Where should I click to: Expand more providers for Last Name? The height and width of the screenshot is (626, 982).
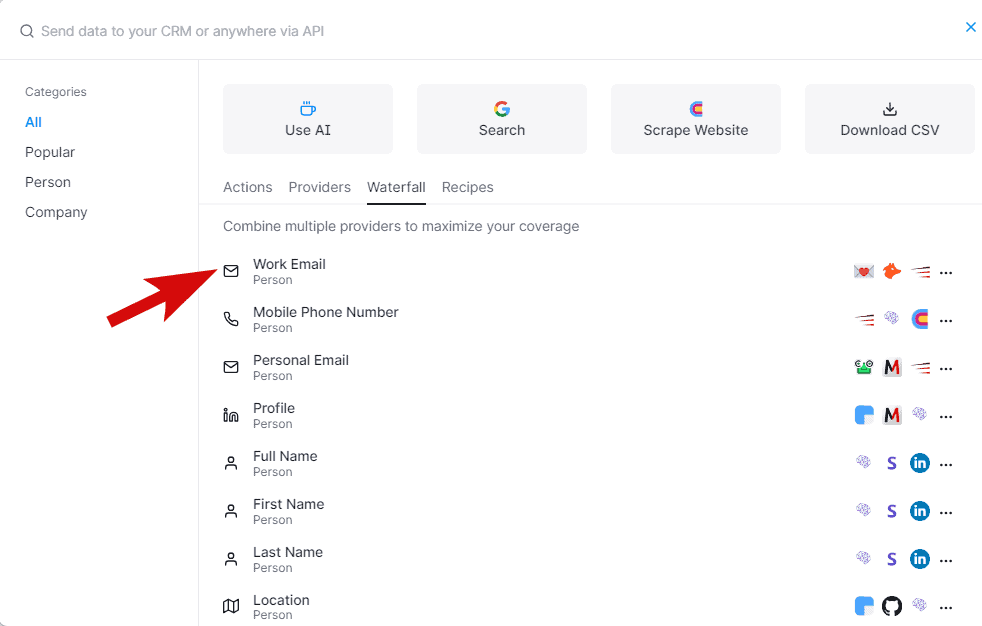tap(946, 561)
